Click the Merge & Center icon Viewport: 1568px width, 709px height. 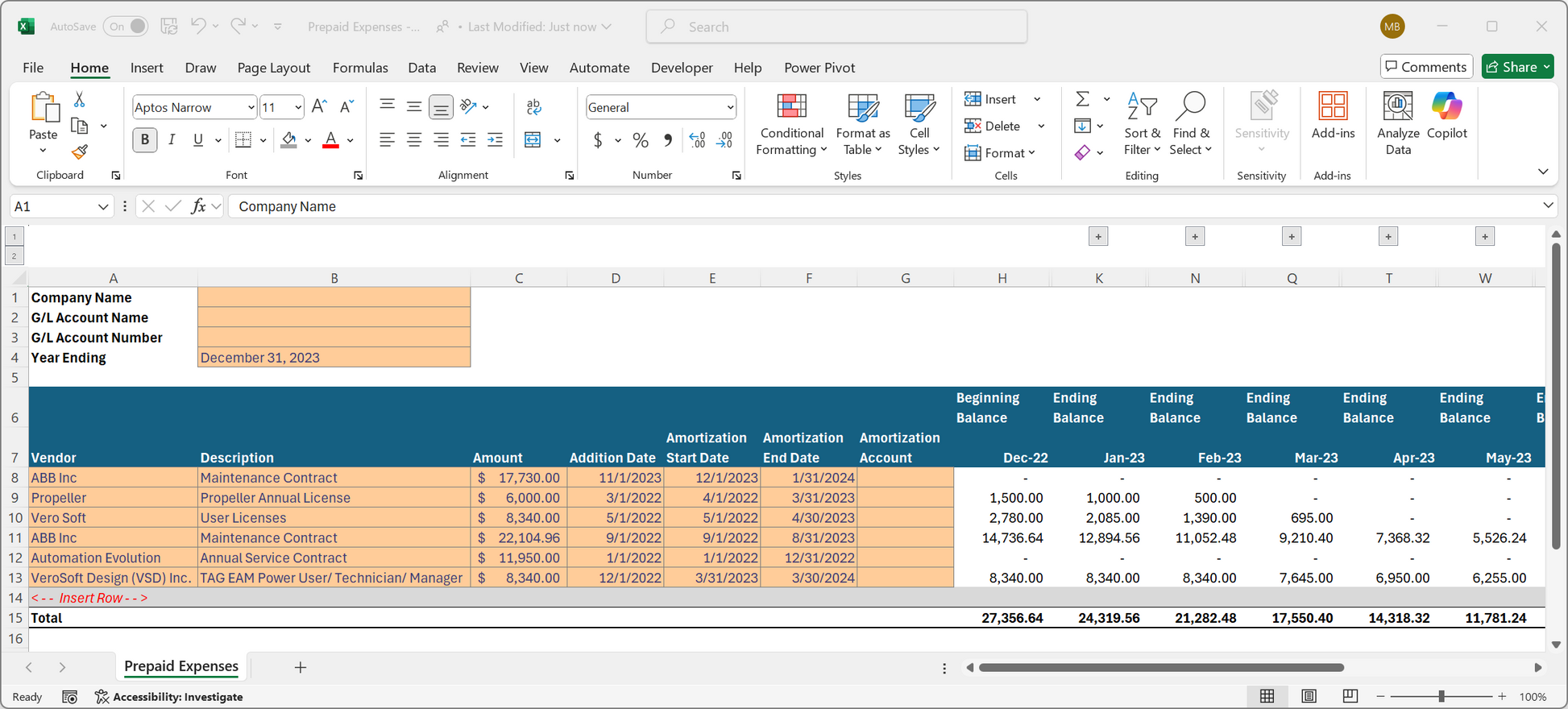(x=533, y=140)
